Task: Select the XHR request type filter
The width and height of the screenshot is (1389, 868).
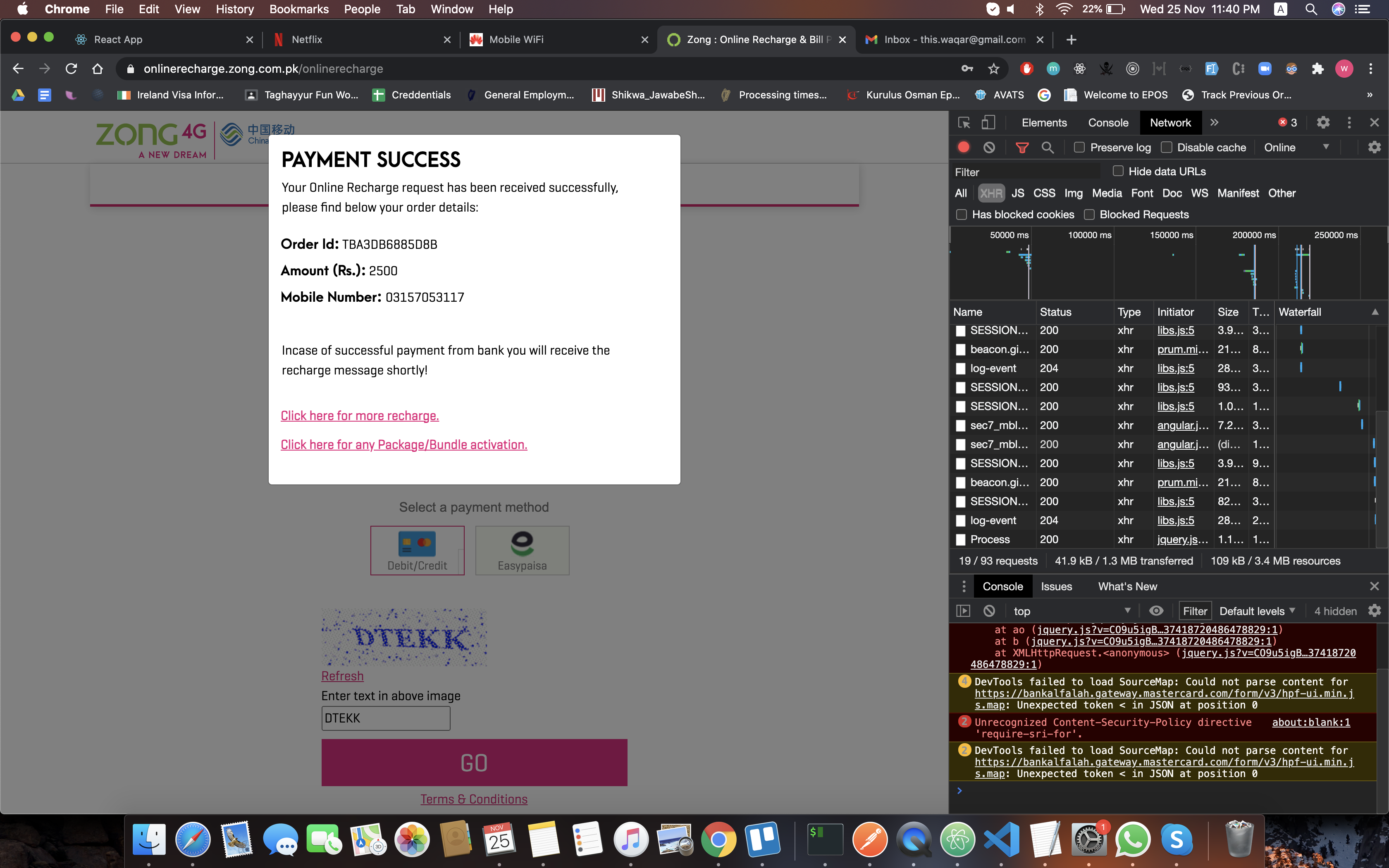Action: [x=991, y=193]
